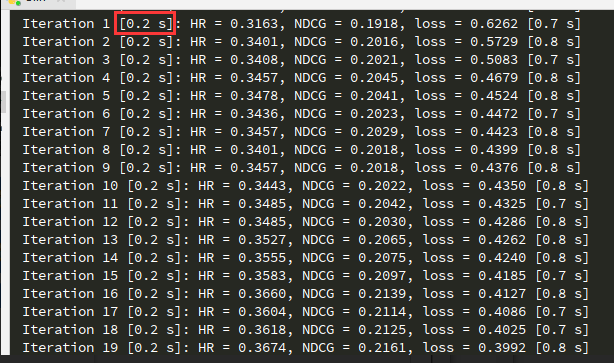614x363 pixels.
Task: Select HR value 0.3408
Action: tap(254, 60)
